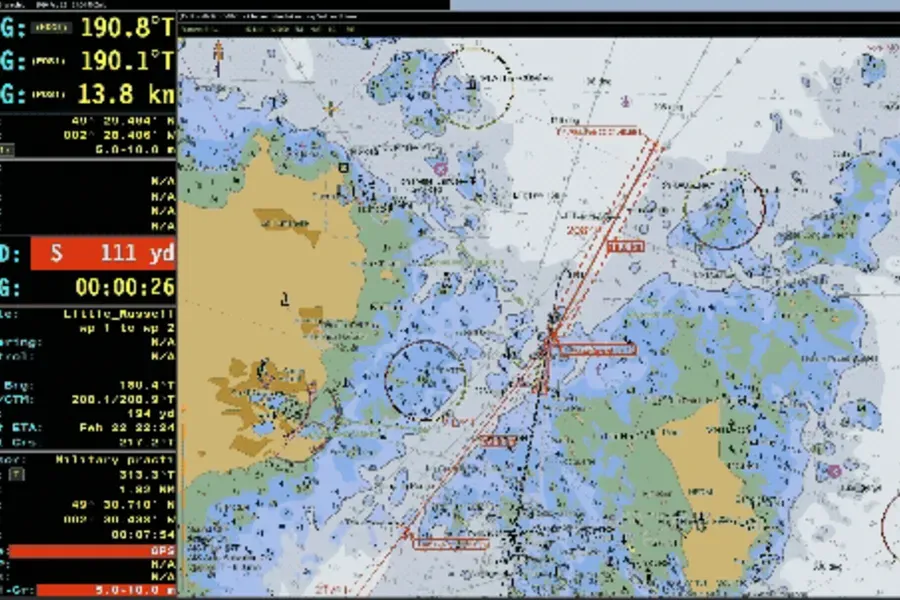The image size is (900, 600).
Task: Click the lowest red label box on the route
Action: click(451, 544)
